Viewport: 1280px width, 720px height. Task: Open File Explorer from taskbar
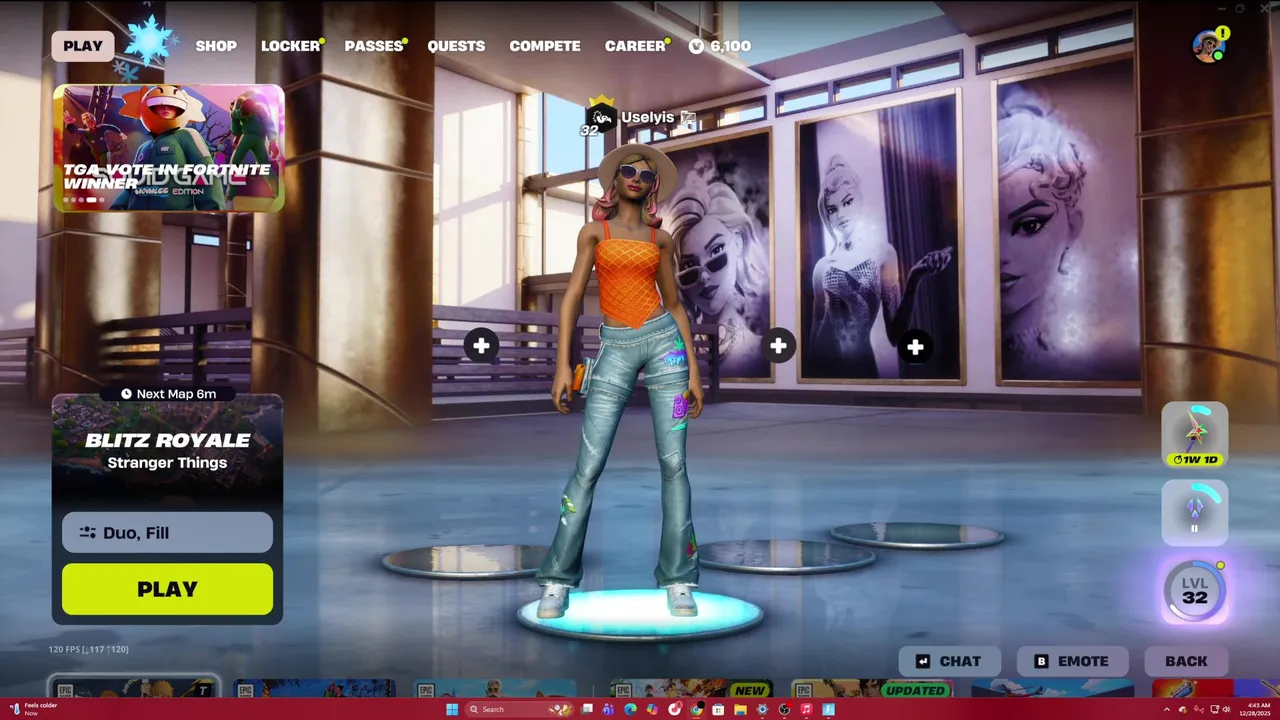click(x=740, y=709)
